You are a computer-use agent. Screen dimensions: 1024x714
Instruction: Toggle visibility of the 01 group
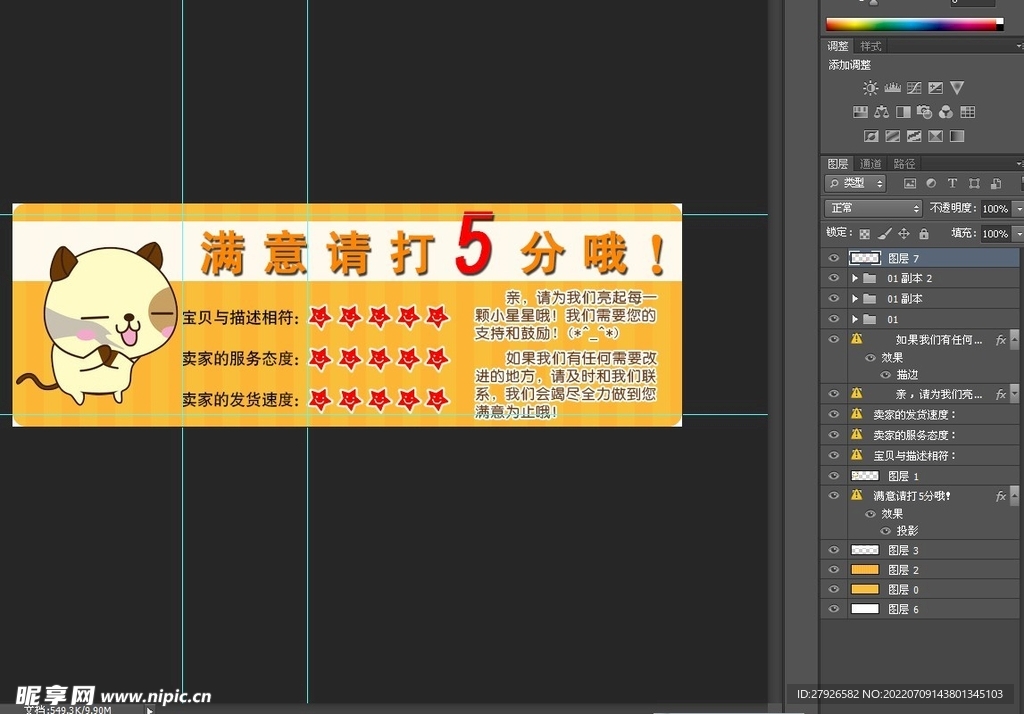(x=833, y=319)
